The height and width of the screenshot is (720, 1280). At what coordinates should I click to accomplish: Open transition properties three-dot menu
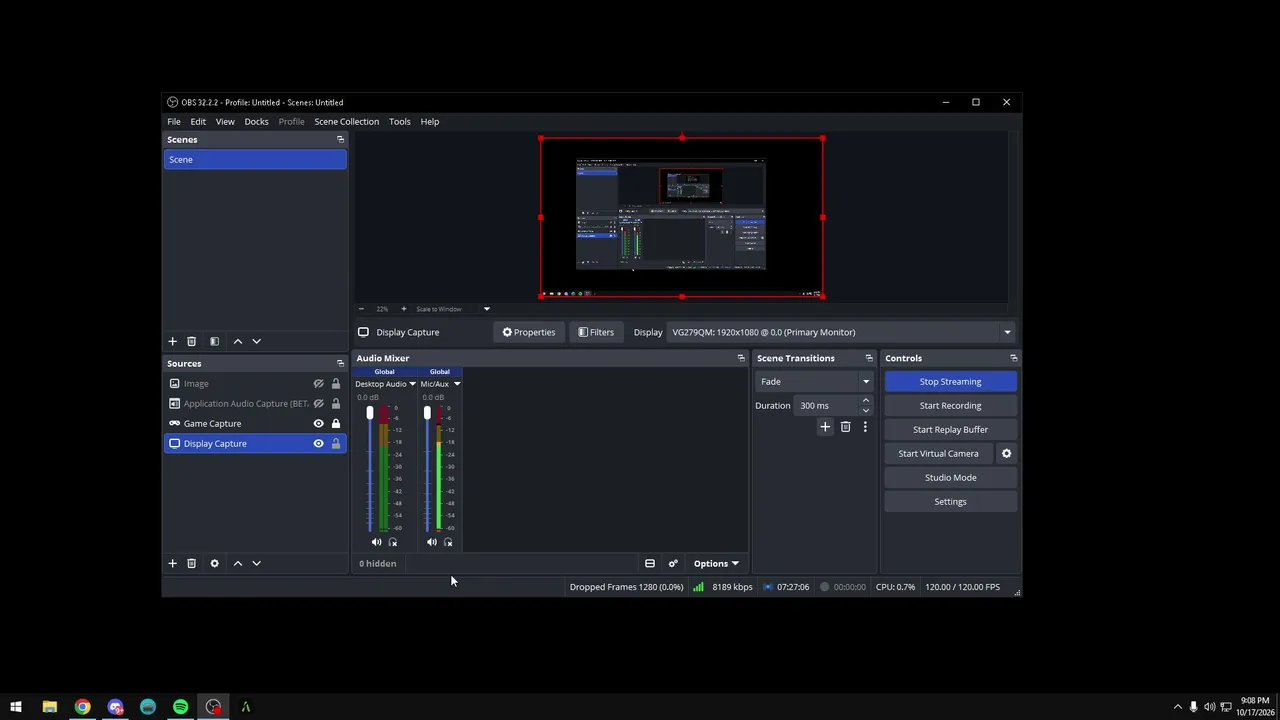point(865,427)
